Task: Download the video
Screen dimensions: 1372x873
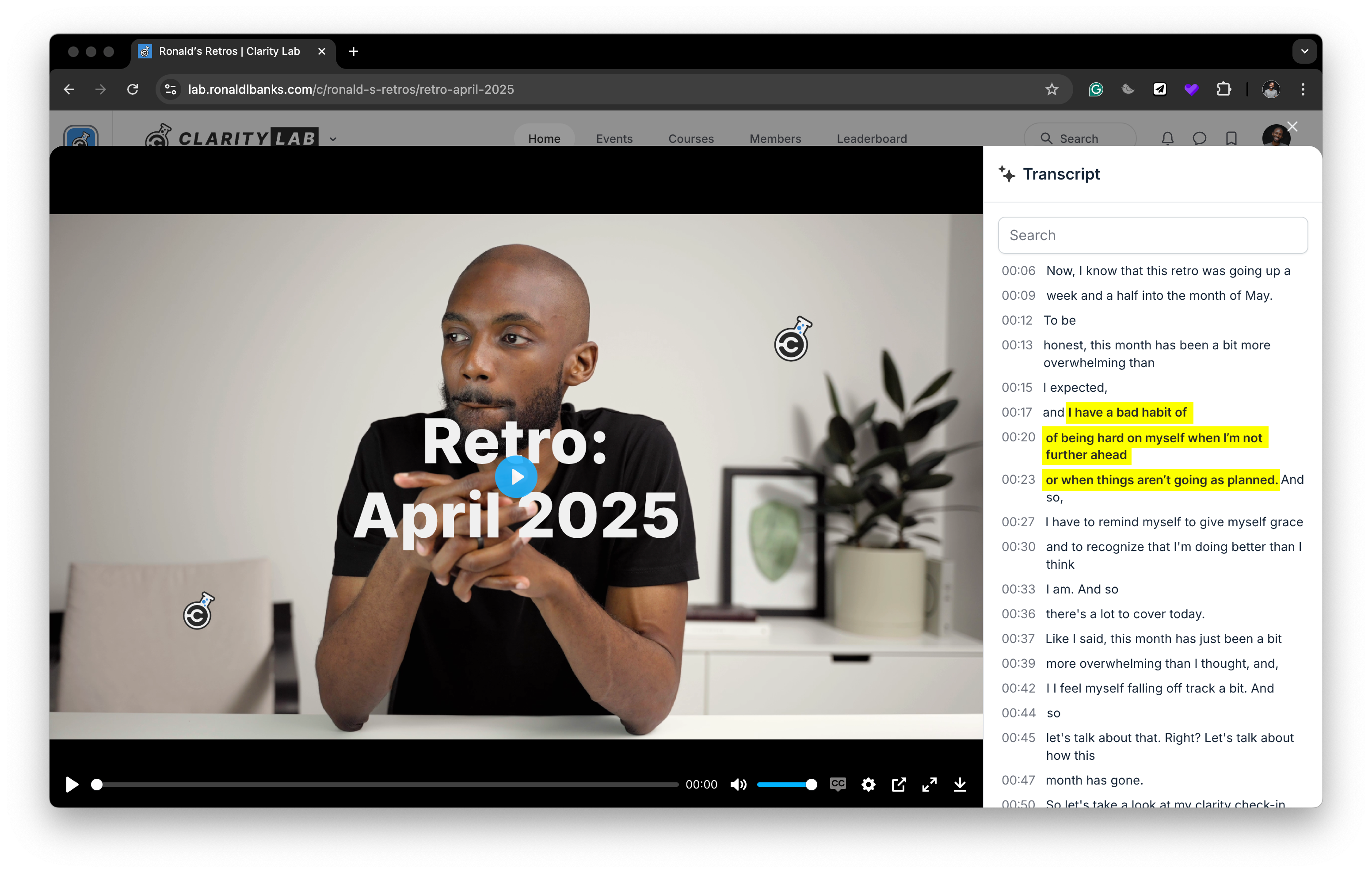Action: coord(960,785)
